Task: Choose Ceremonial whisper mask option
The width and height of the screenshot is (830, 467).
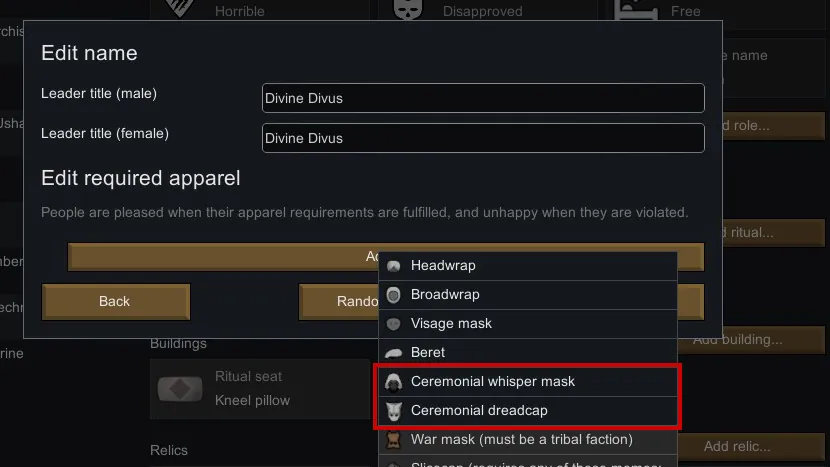Action: [x=493, y=382]
